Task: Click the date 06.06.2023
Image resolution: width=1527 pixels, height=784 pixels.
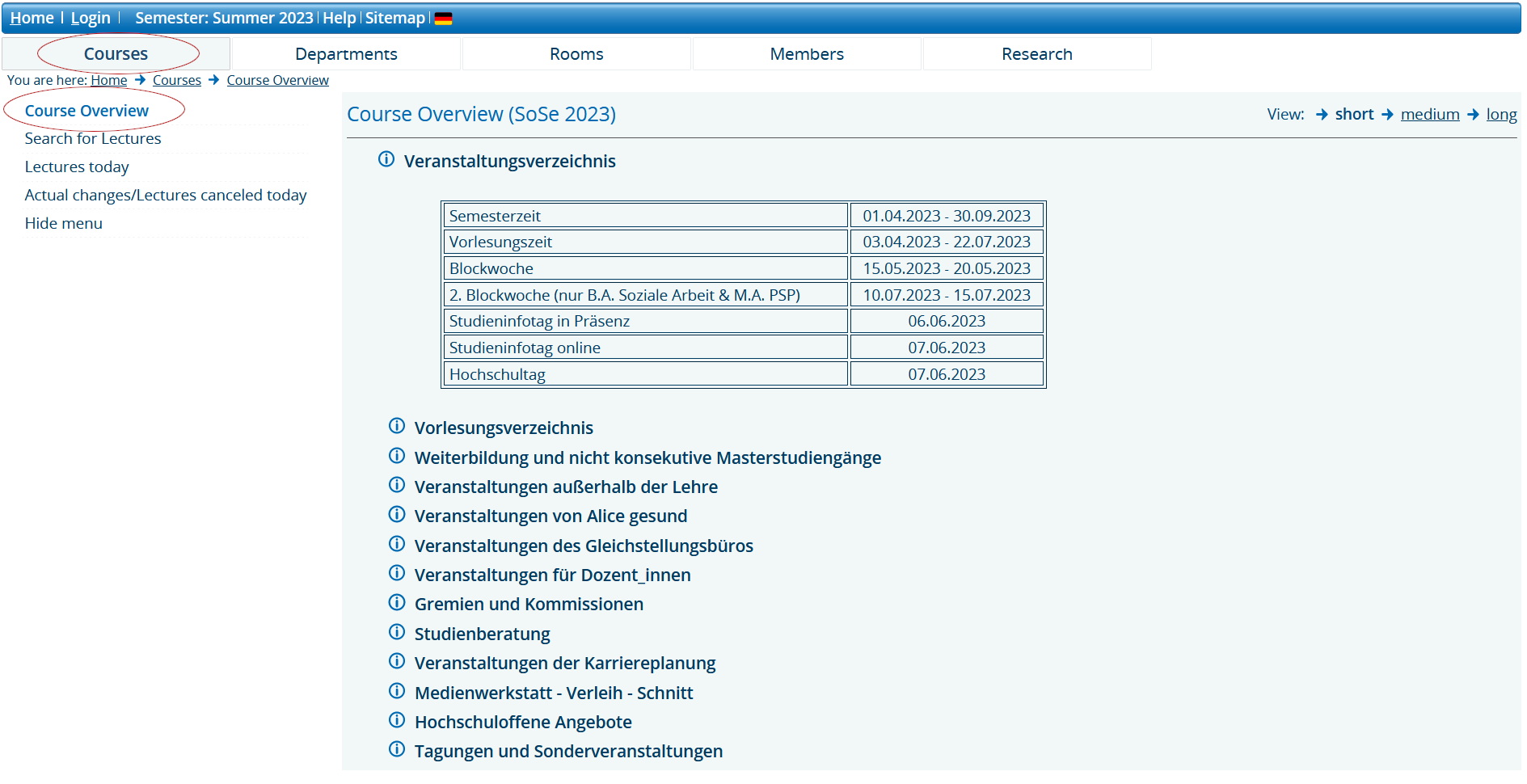Action: coord(947,321)
